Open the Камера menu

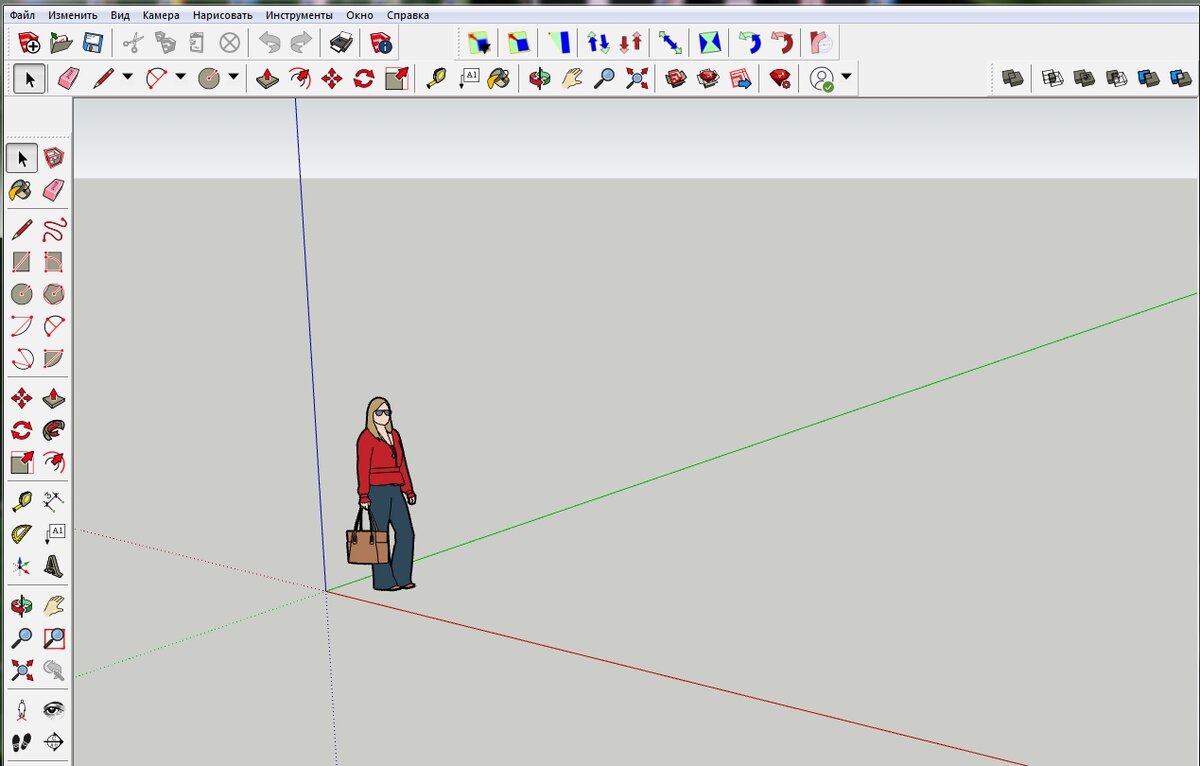161,15
